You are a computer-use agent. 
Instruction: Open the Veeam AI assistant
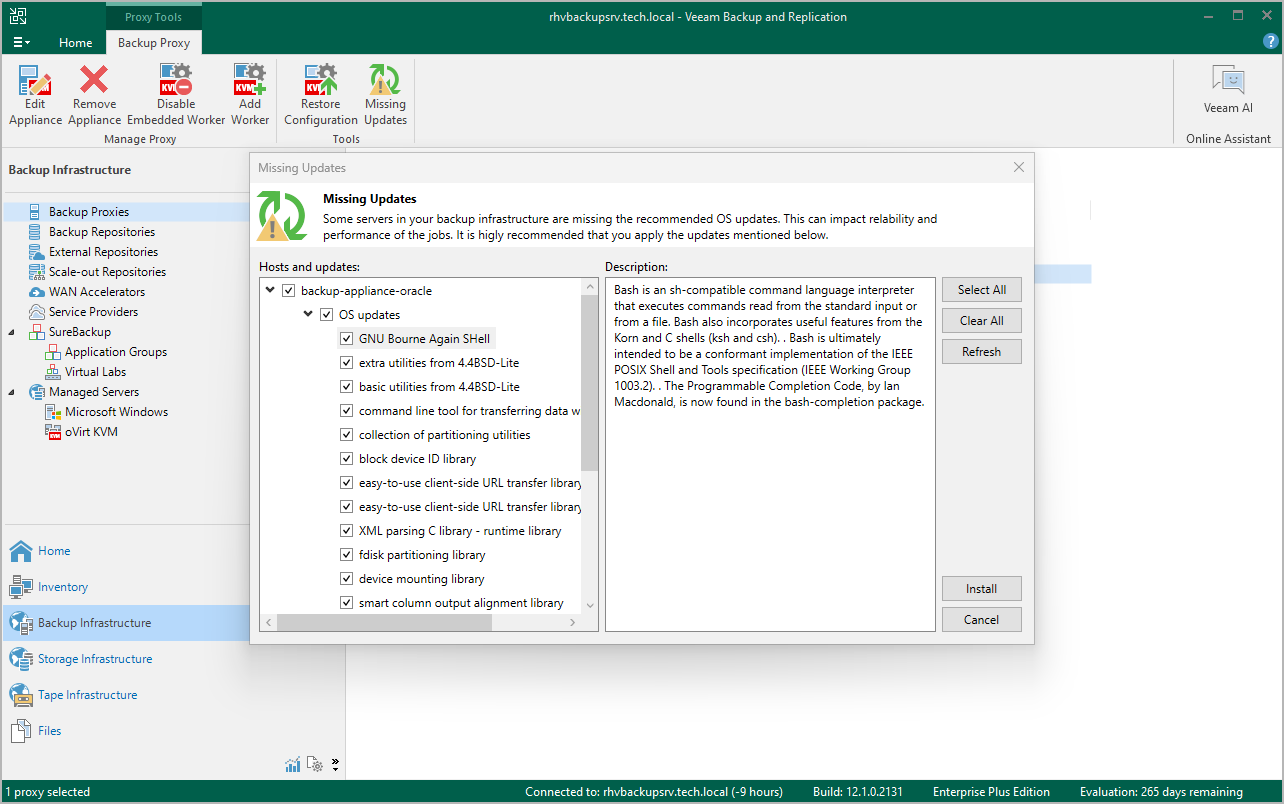[1228, 90]
